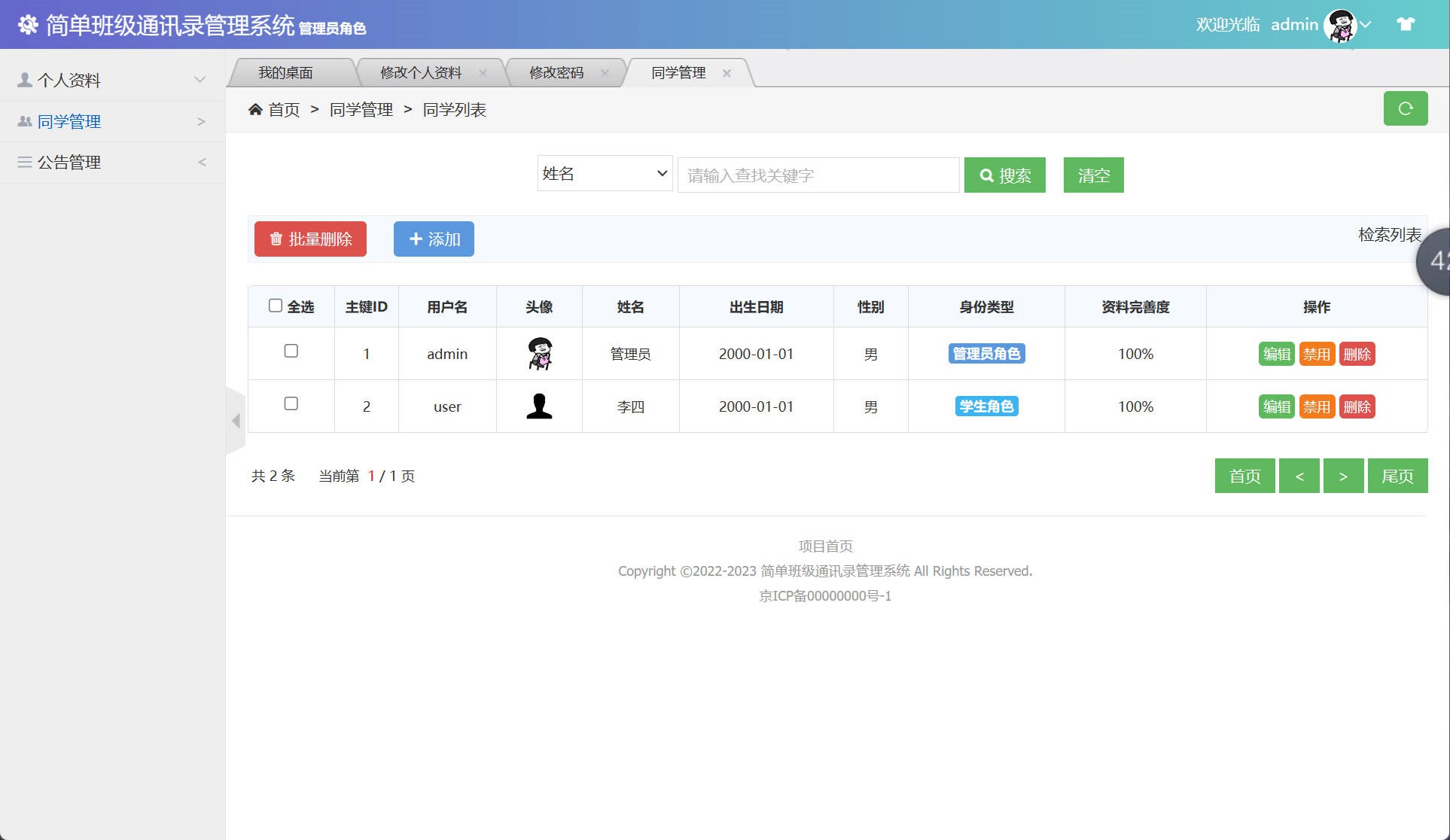Click the home icon in the breadcrumb
The width and height of the screenshot is (1450, 840).
tap(256, 109)
